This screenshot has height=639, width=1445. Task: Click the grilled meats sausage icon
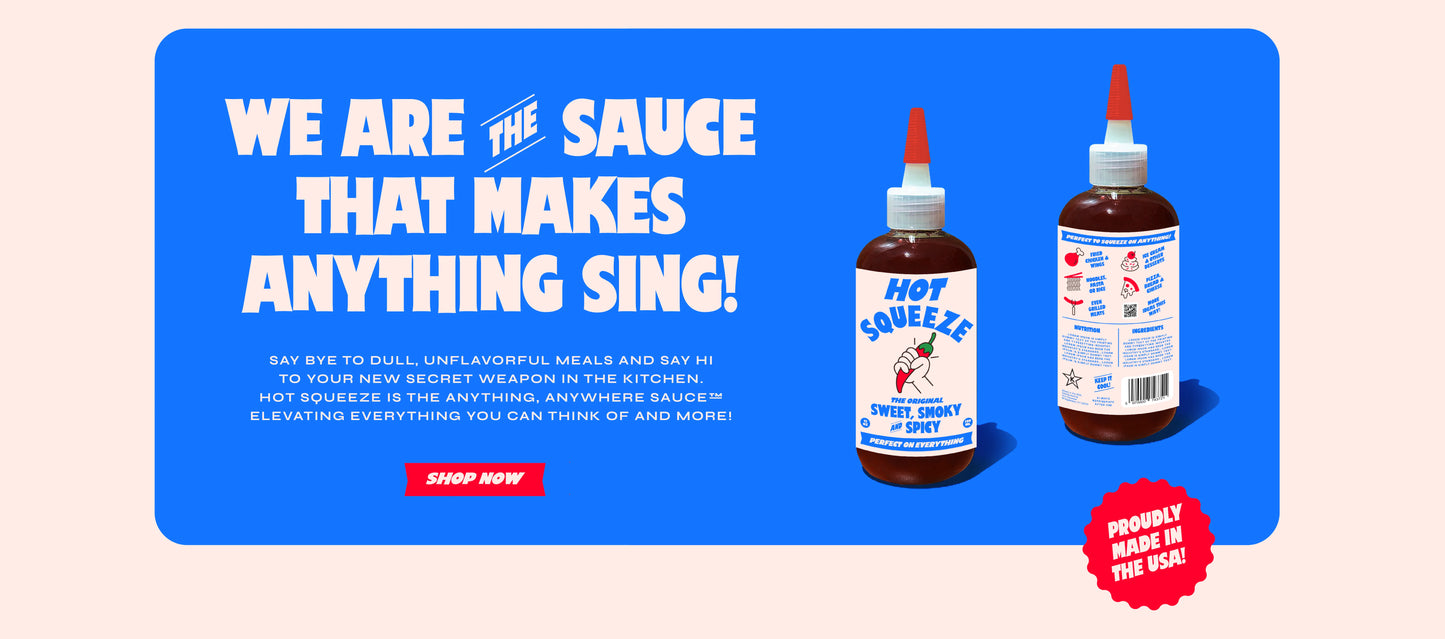click(x=1074, y=305)
